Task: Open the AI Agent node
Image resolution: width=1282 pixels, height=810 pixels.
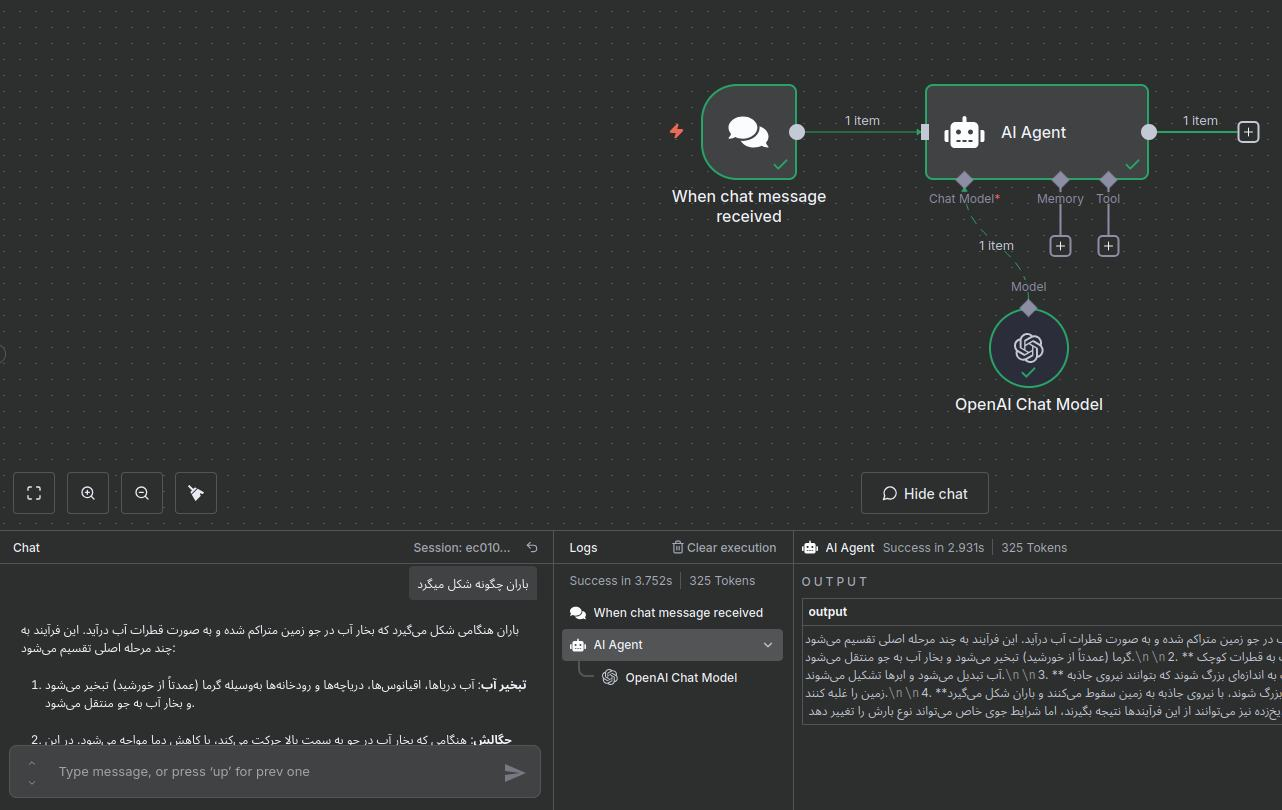Action: tap(1036, 132)
